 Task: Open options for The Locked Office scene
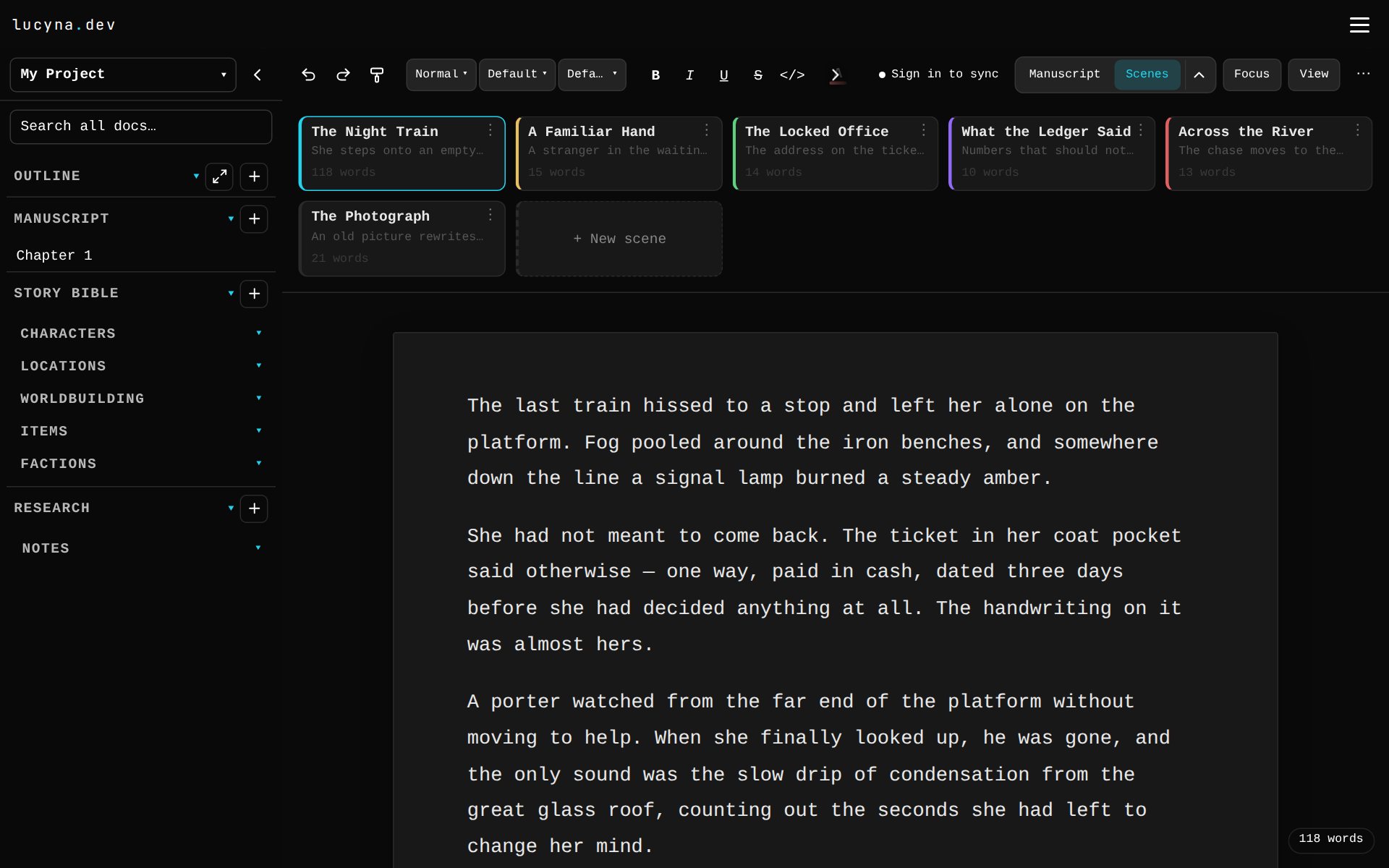pyautogui.click(x=924, y=130)
